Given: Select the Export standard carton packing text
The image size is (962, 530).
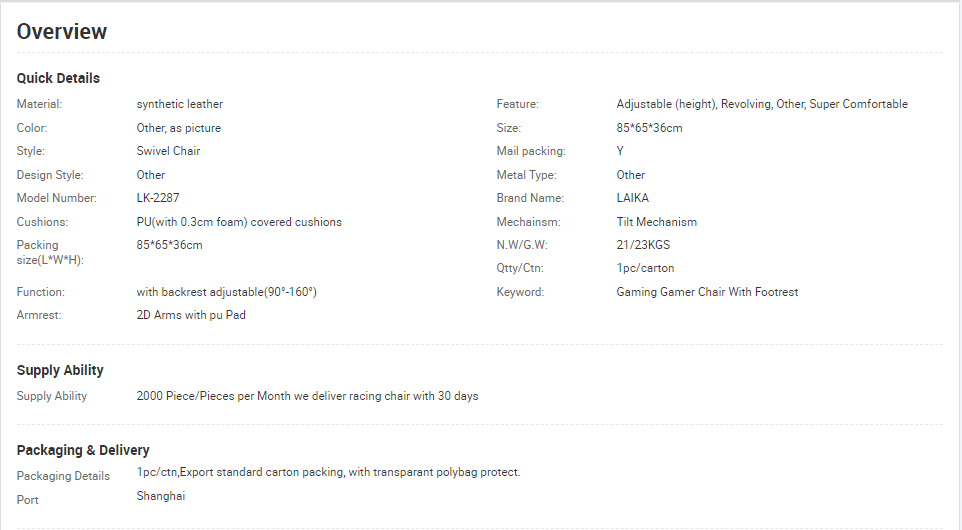Looking at the screenshot, I should pos(262,472).
